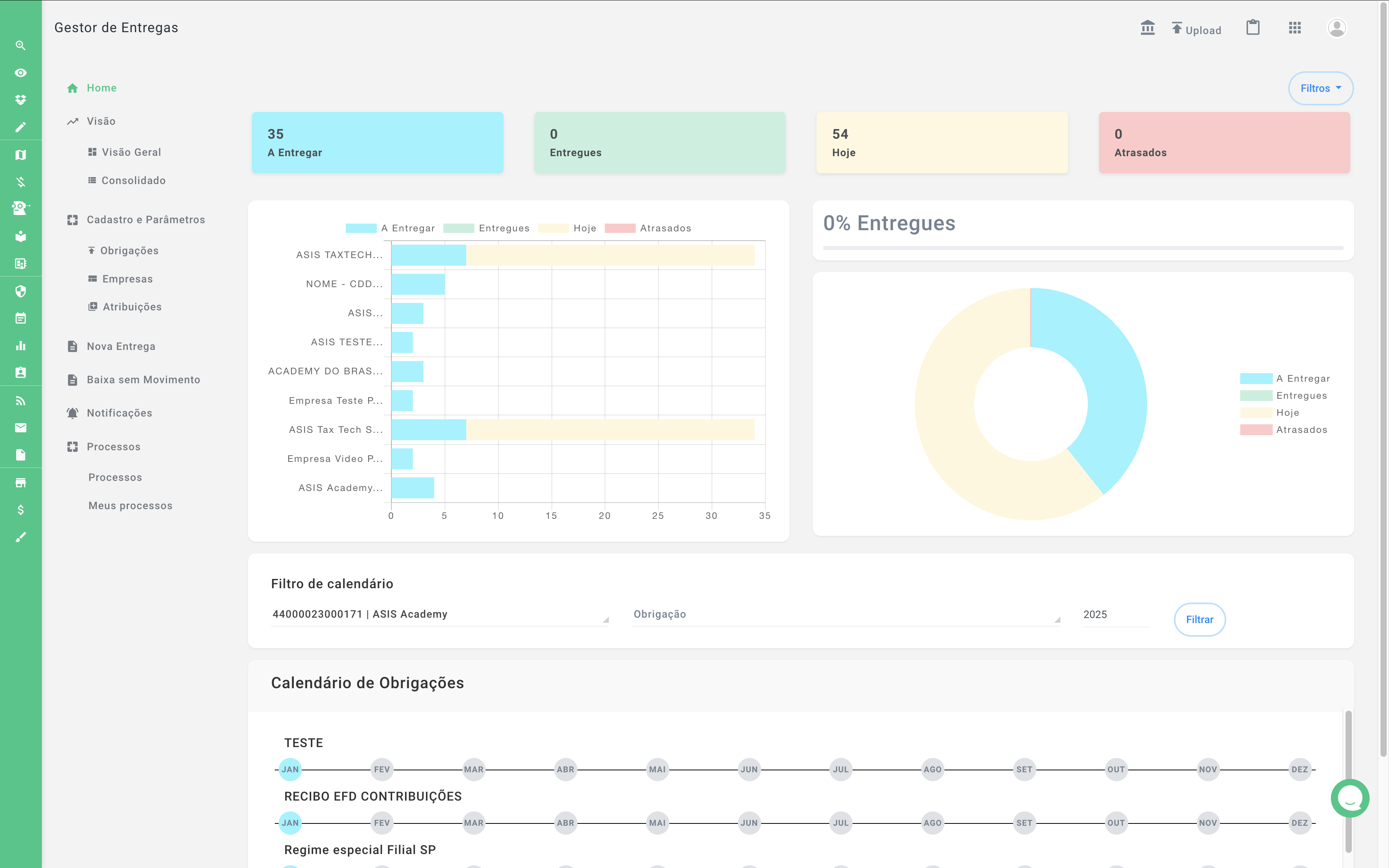Open the Filtros dropdown
Viewport: 1389px width, 868px height.
pyautogui.click(x=1321, y=88)
